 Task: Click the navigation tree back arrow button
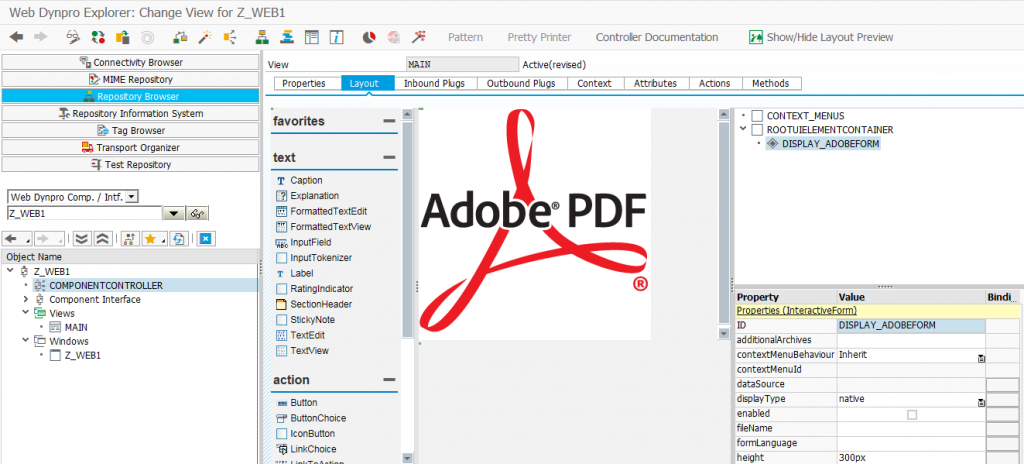pyautogui.click(x=11, y=239)
